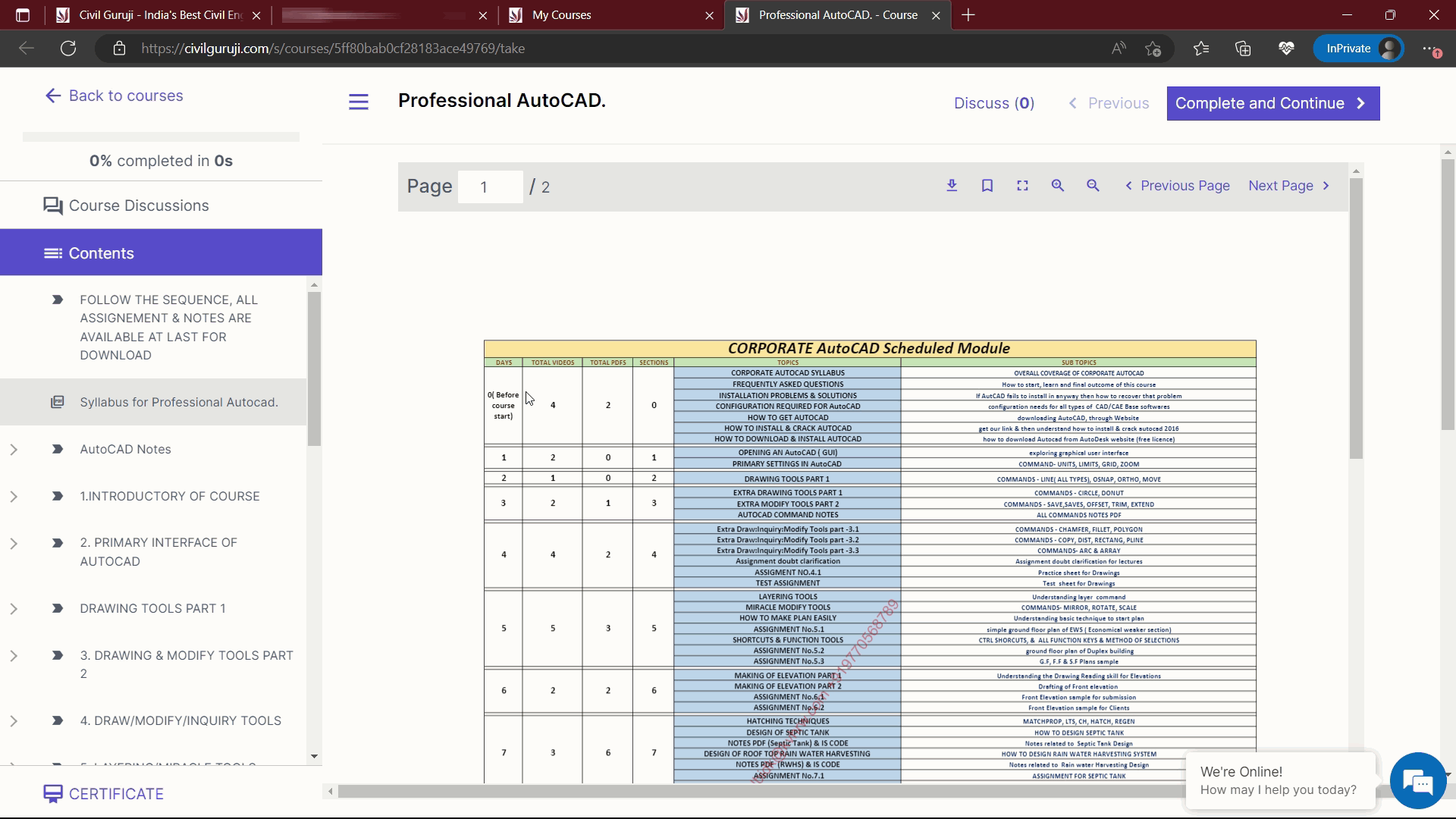Expand DRAWING TOOLS PART 1 section
Screen dimensions: 1456x819
tap(14, 609)
